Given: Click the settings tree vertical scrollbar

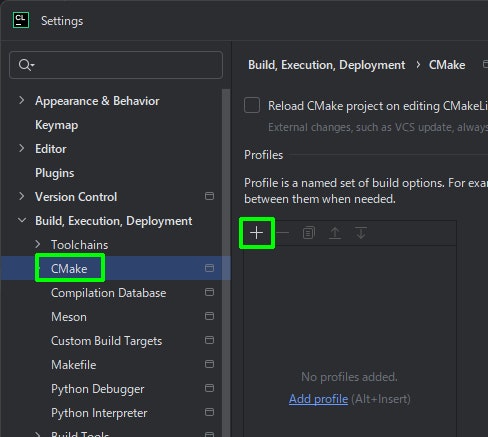Looking at the screenshot, I should pyautogui.click(x=226, y=263).
